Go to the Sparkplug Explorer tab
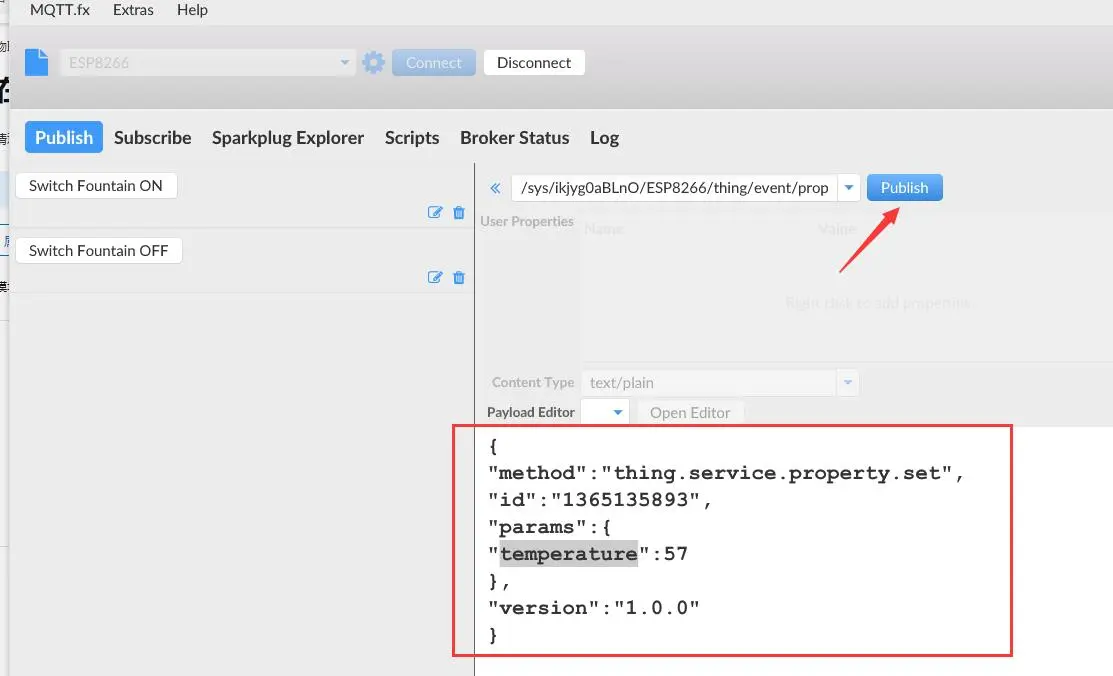The width and height of the screenshot is (1113, 676). pos(288,138)
